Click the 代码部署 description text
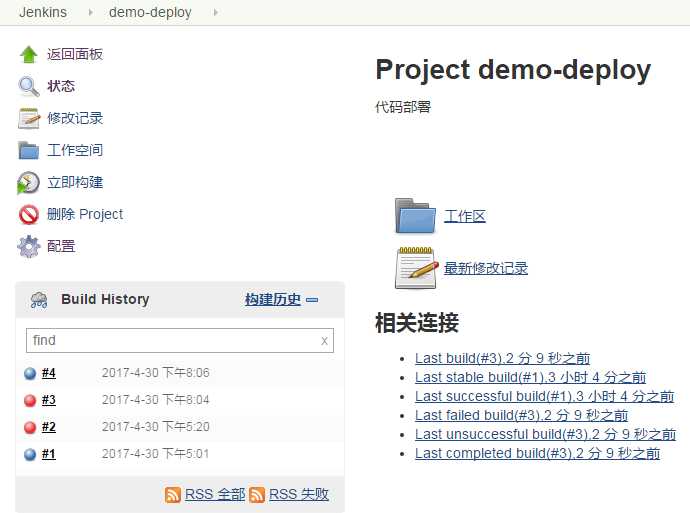690x513 pixels. 403,107
